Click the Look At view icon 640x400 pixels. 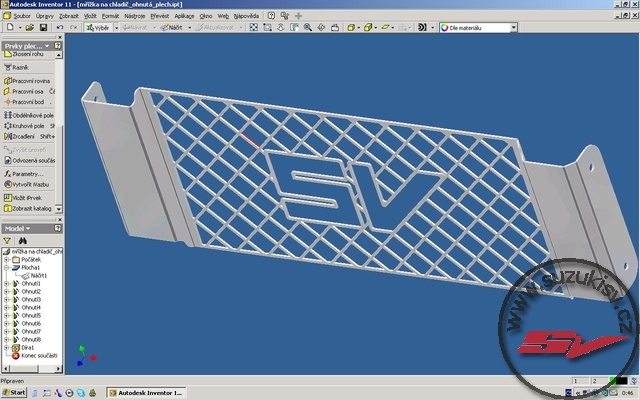coord(335,27)
